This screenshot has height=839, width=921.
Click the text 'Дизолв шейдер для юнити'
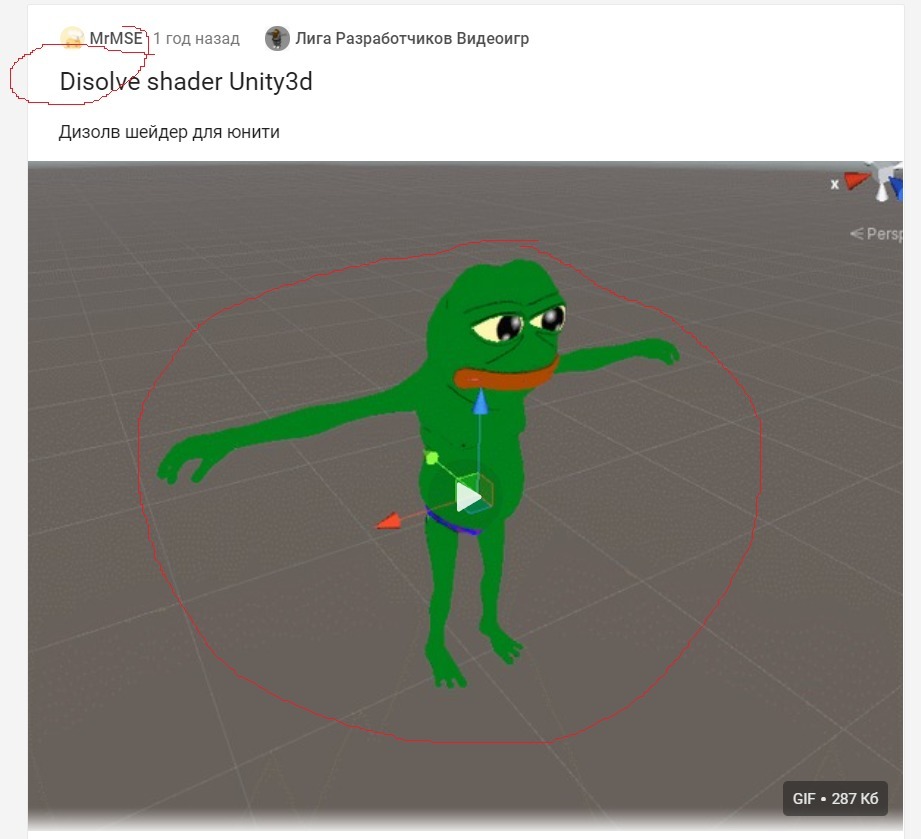169,132
